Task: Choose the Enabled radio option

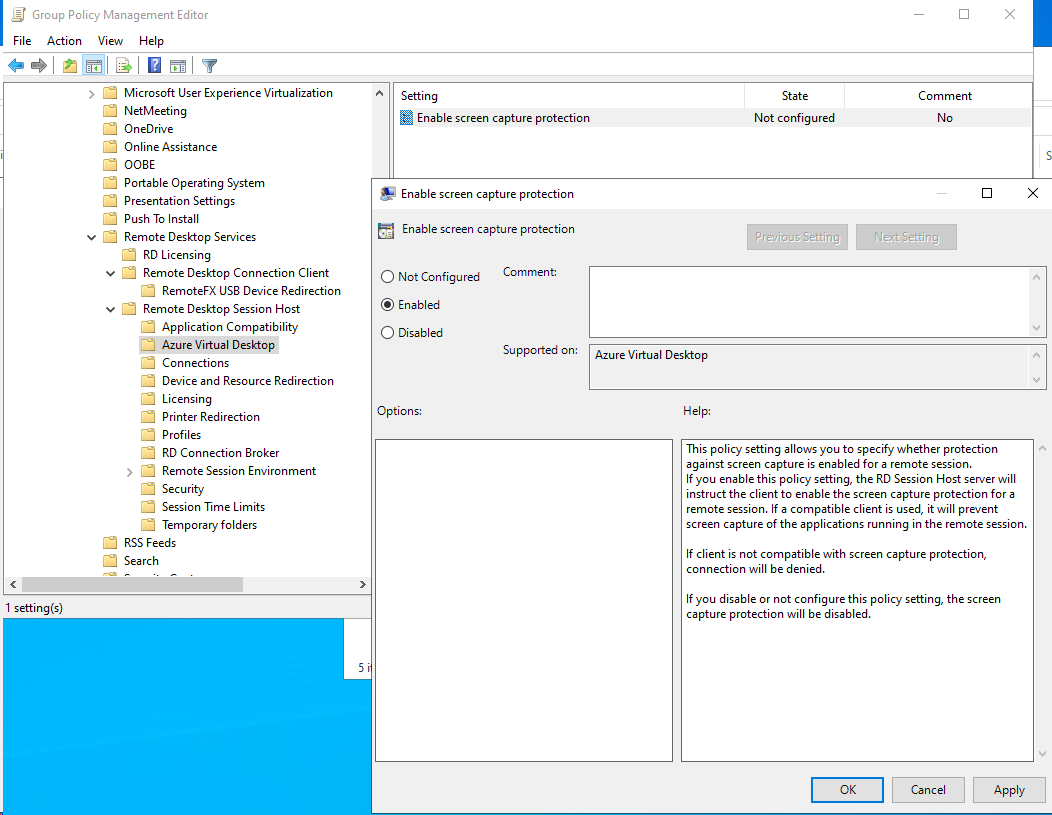Action: [388, 305]
